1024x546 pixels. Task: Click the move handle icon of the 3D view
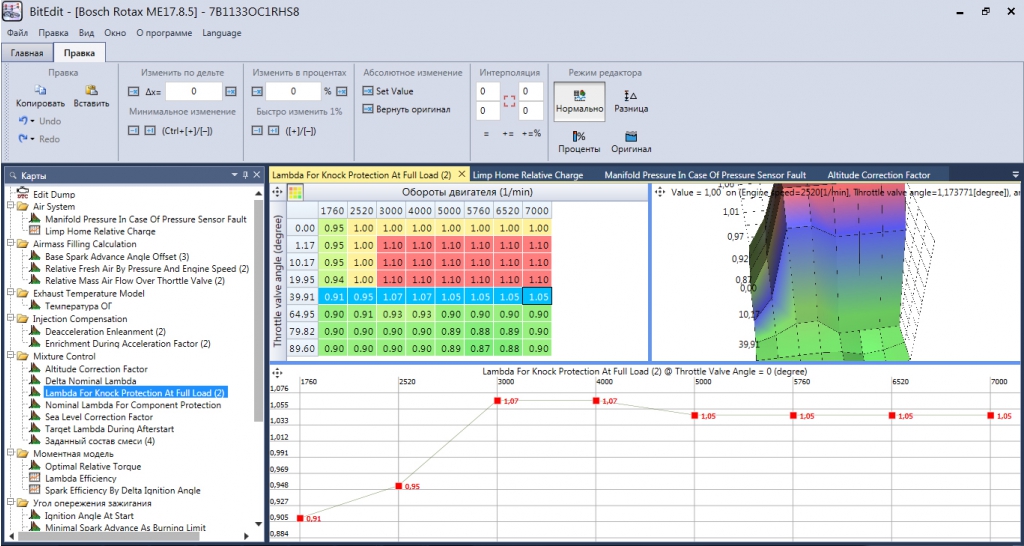[659, 193]
